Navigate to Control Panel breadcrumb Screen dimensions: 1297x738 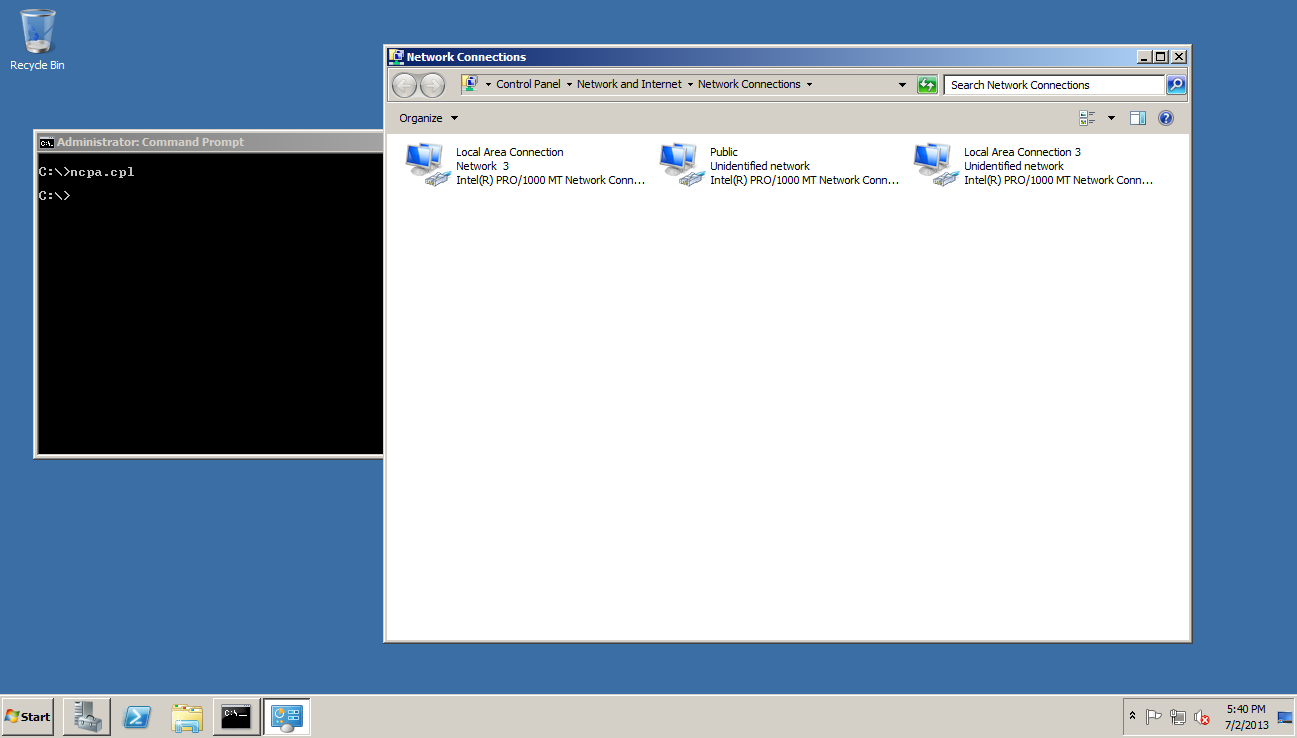pyautogui.click(x=528, y=85)
